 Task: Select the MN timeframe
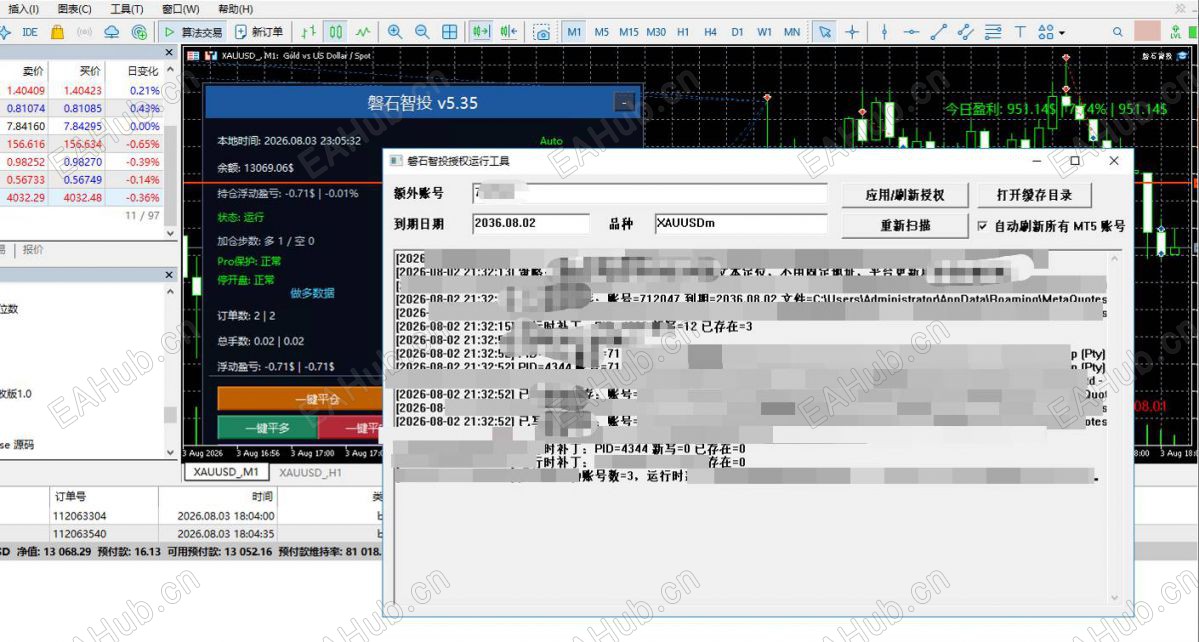click(x=792, y=32)
